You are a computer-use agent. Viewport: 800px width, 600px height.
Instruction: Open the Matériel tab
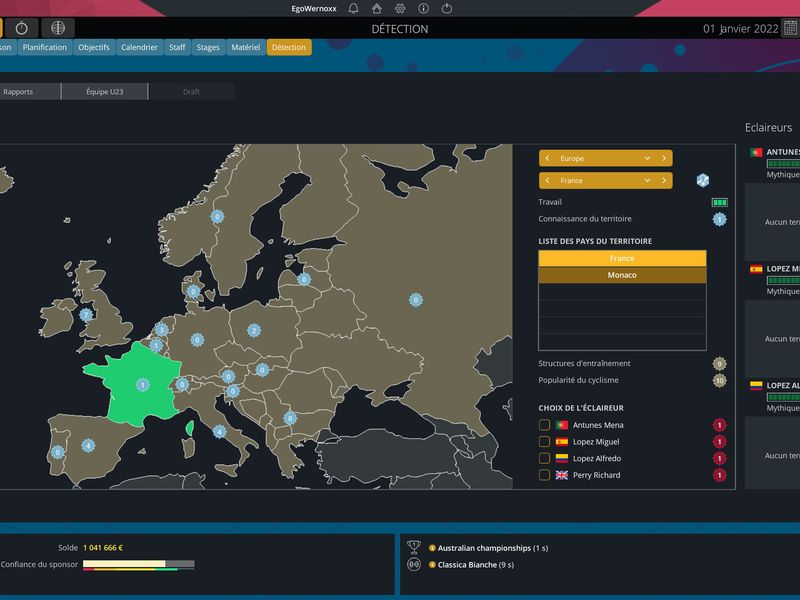tap(245, 47)
